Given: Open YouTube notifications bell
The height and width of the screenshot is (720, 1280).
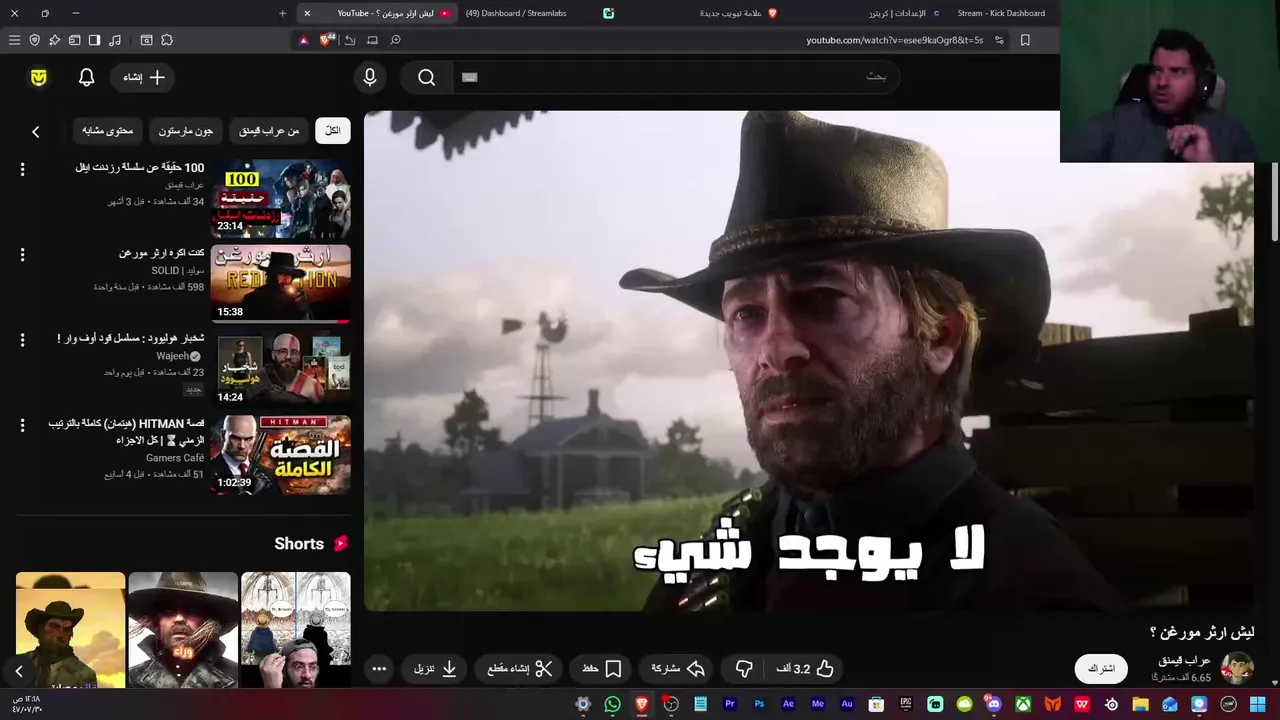Looking at the screenshot, I should pyautogui.click(x=87, y=77).
